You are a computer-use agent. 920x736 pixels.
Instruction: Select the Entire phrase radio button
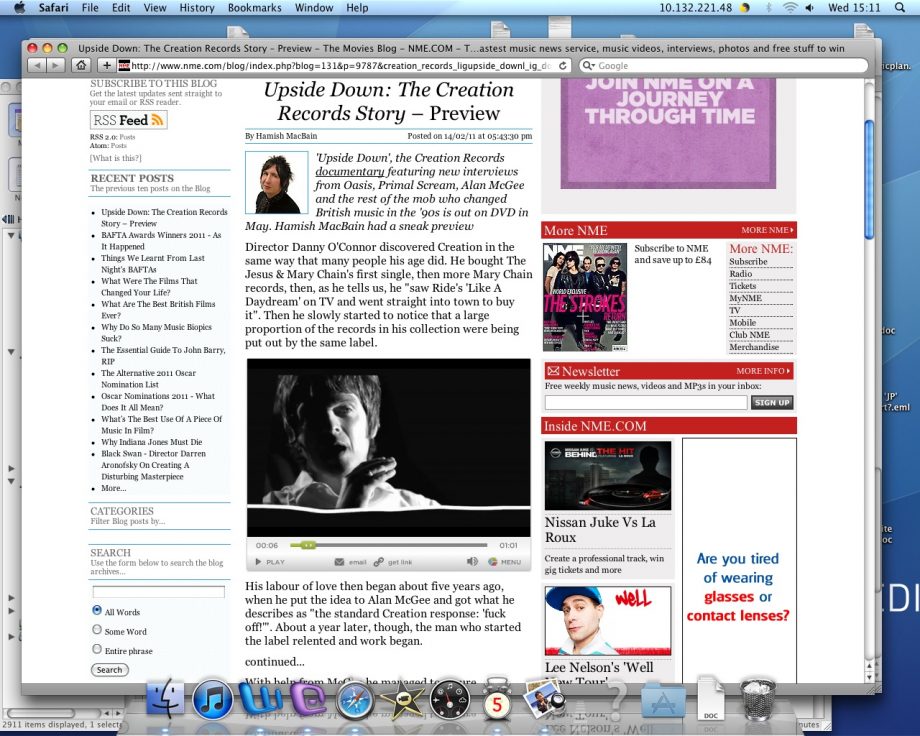pyautogui.click(x=97, y=649)
